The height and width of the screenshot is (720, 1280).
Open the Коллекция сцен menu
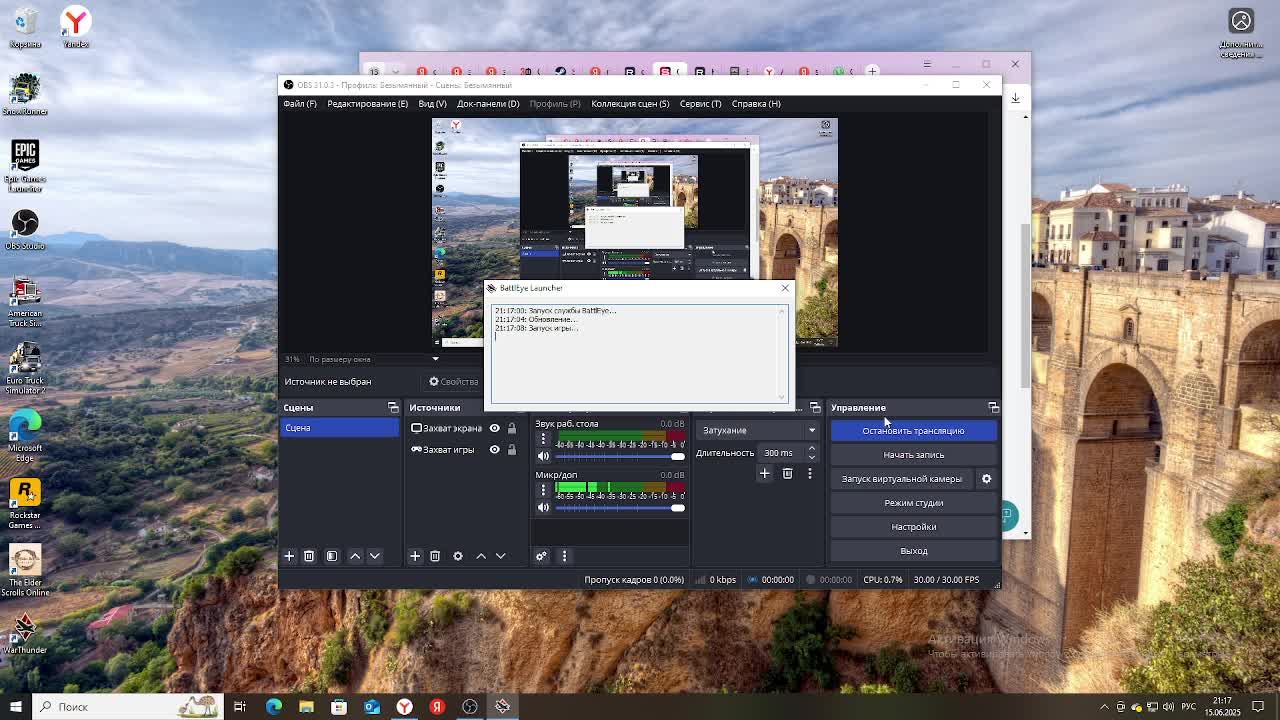[x=629, y=104]
